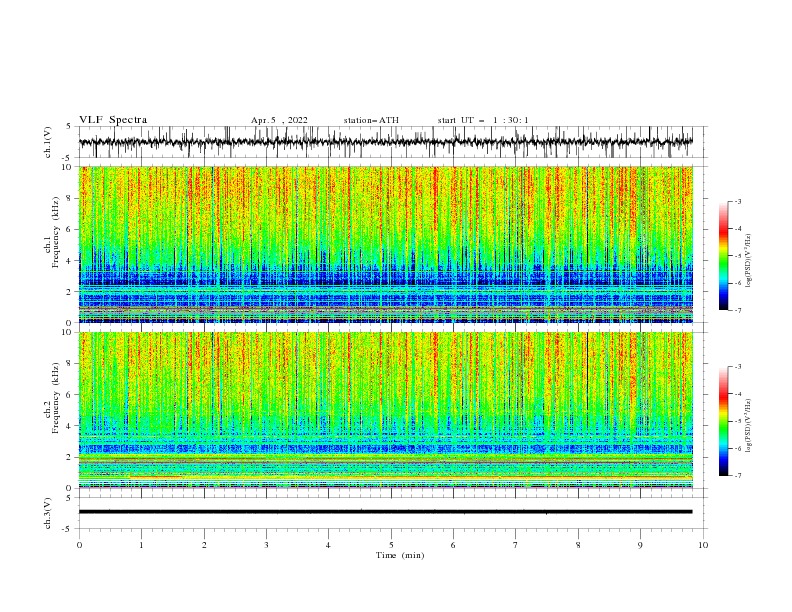The height and width of the screenshot is (612, 792).
Task: Click the "VLF Spectra" plot title
Action: pyautogui.click(x=113, y=120)
